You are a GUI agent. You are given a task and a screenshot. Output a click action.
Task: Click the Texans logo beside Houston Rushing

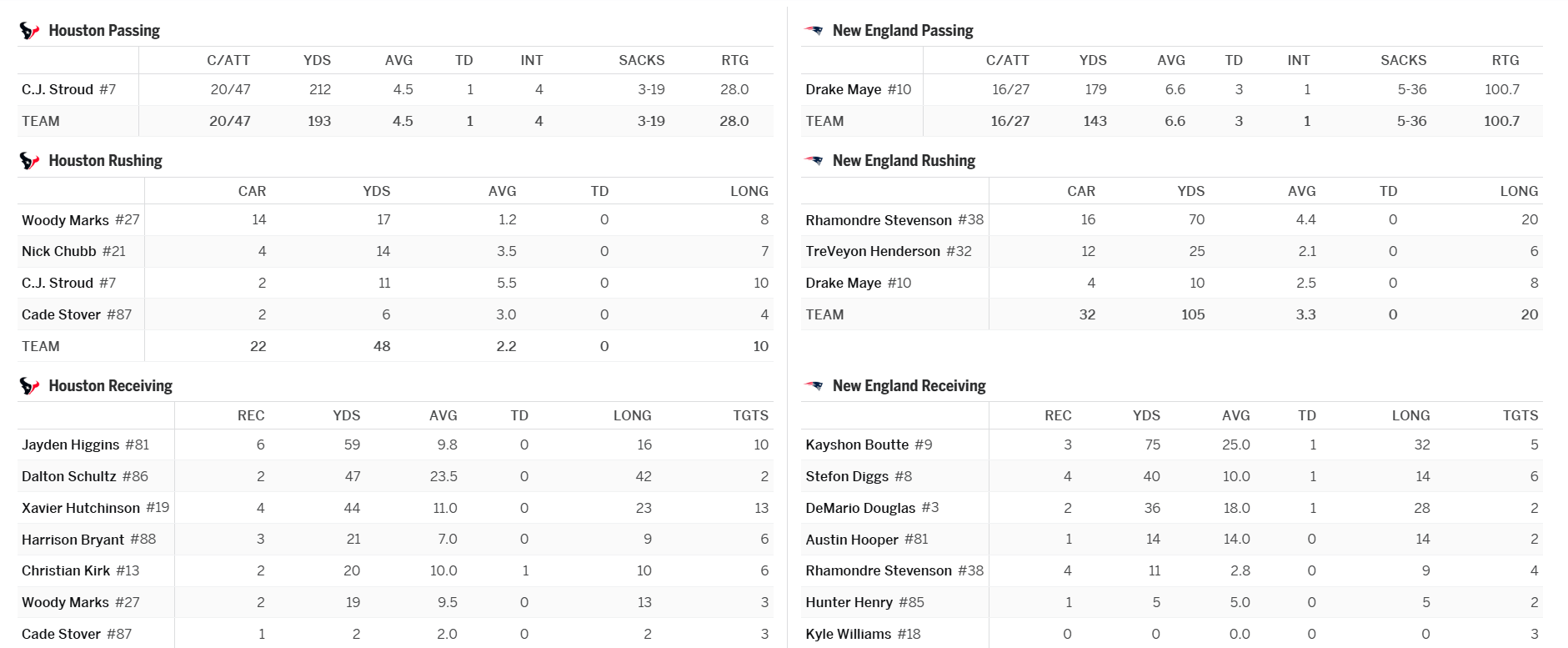[x=29, y=161]
